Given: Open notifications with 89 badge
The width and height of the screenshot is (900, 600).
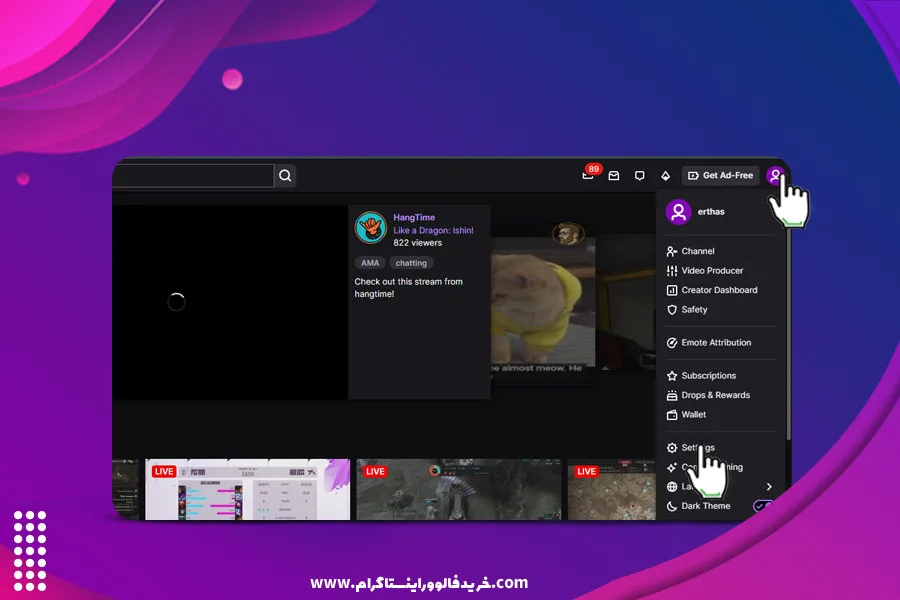Looking at the screenshot, I should [x=589, y=173].
